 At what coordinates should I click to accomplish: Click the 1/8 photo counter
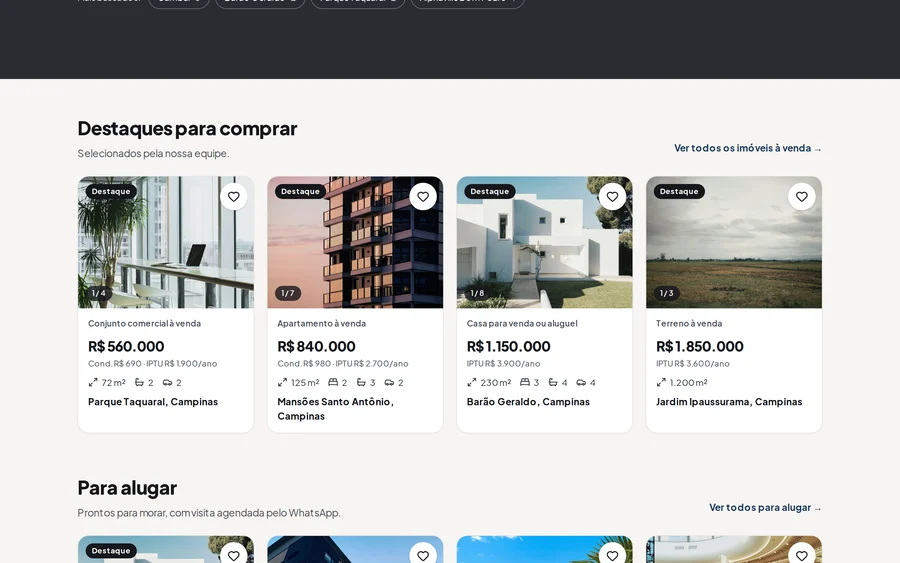point(478,293)
